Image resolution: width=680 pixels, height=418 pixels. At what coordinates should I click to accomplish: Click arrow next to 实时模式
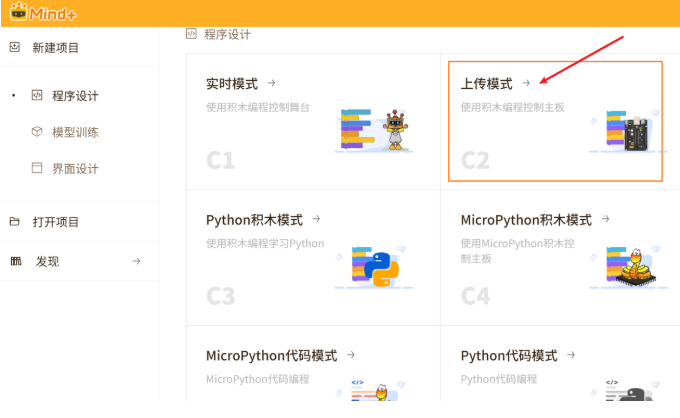(271, 83)
